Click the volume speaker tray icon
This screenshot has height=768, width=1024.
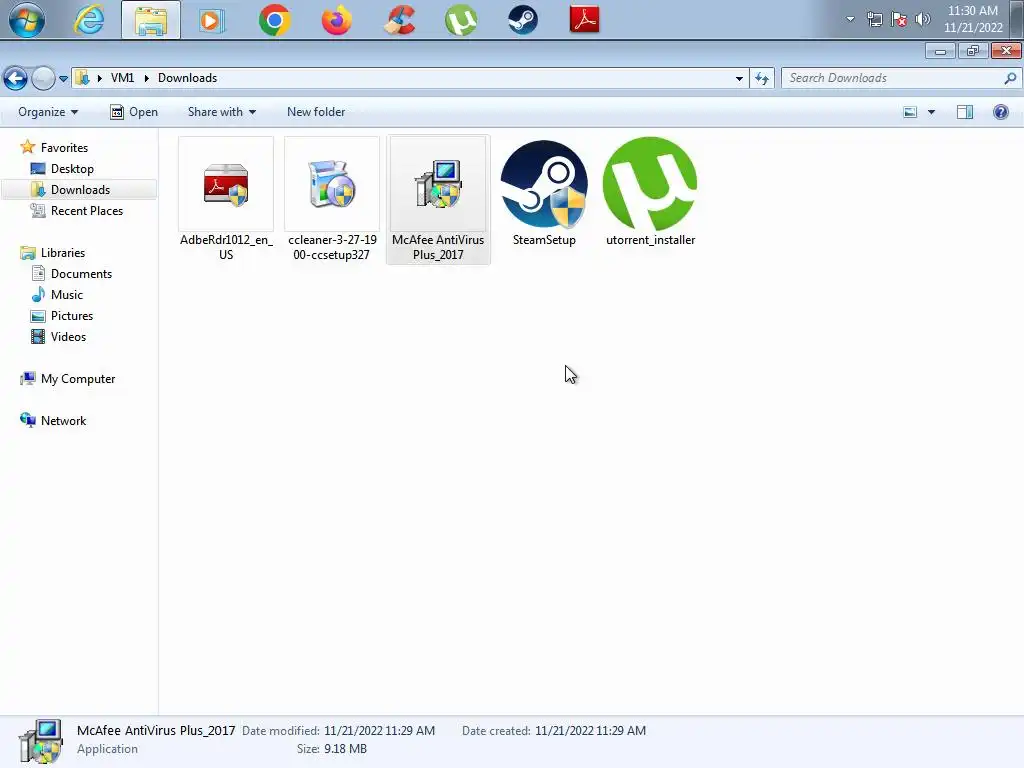[x=922, y=19]
